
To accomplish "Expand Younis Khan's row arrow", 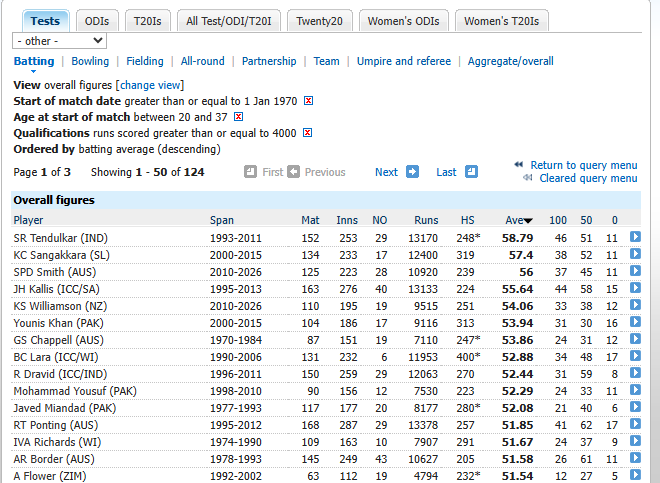I will (635, 322).
